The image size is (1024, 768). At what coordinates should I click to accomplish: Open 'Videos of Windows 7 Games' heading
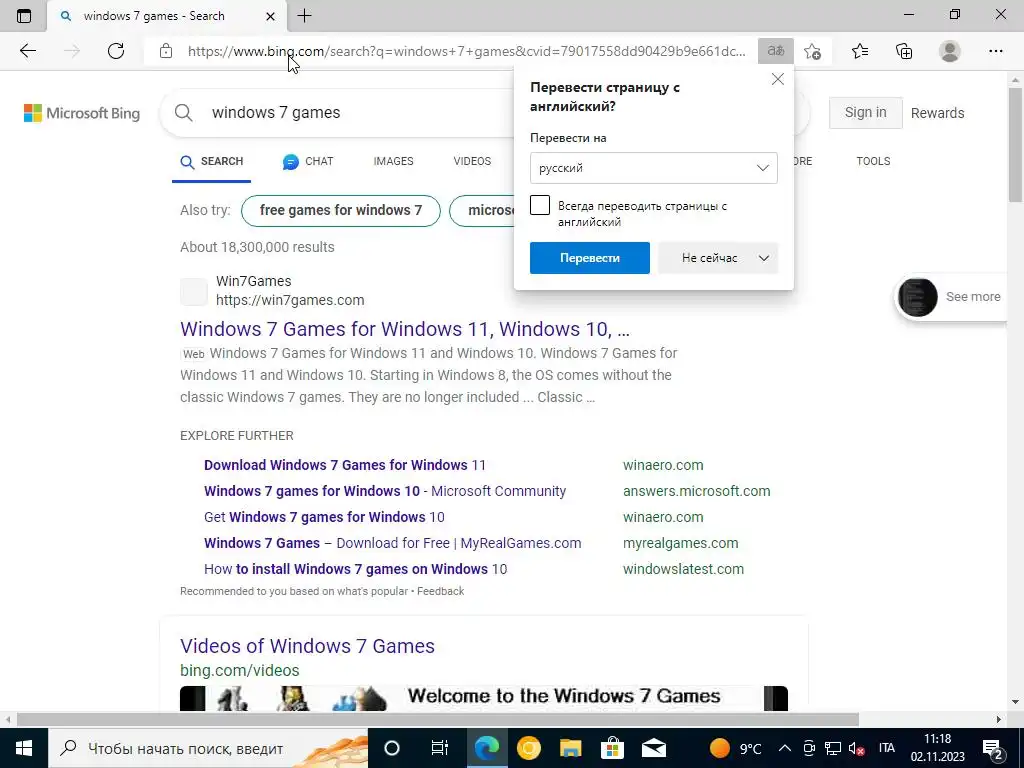pyautogui.click(x=307, y=646)
